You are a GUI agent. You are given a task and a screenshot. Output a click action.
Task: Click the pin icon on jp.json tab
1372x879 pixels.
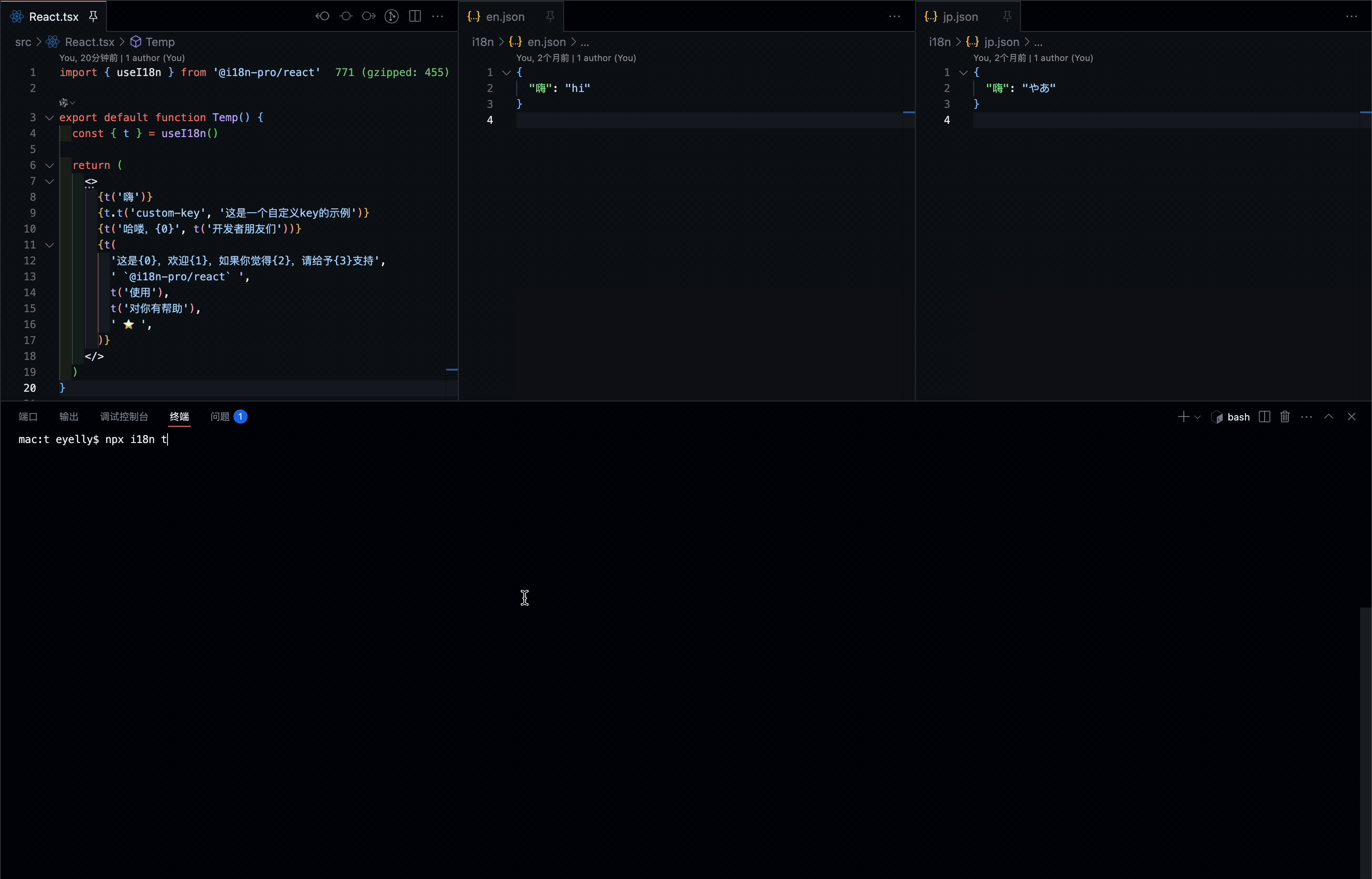1007,16
